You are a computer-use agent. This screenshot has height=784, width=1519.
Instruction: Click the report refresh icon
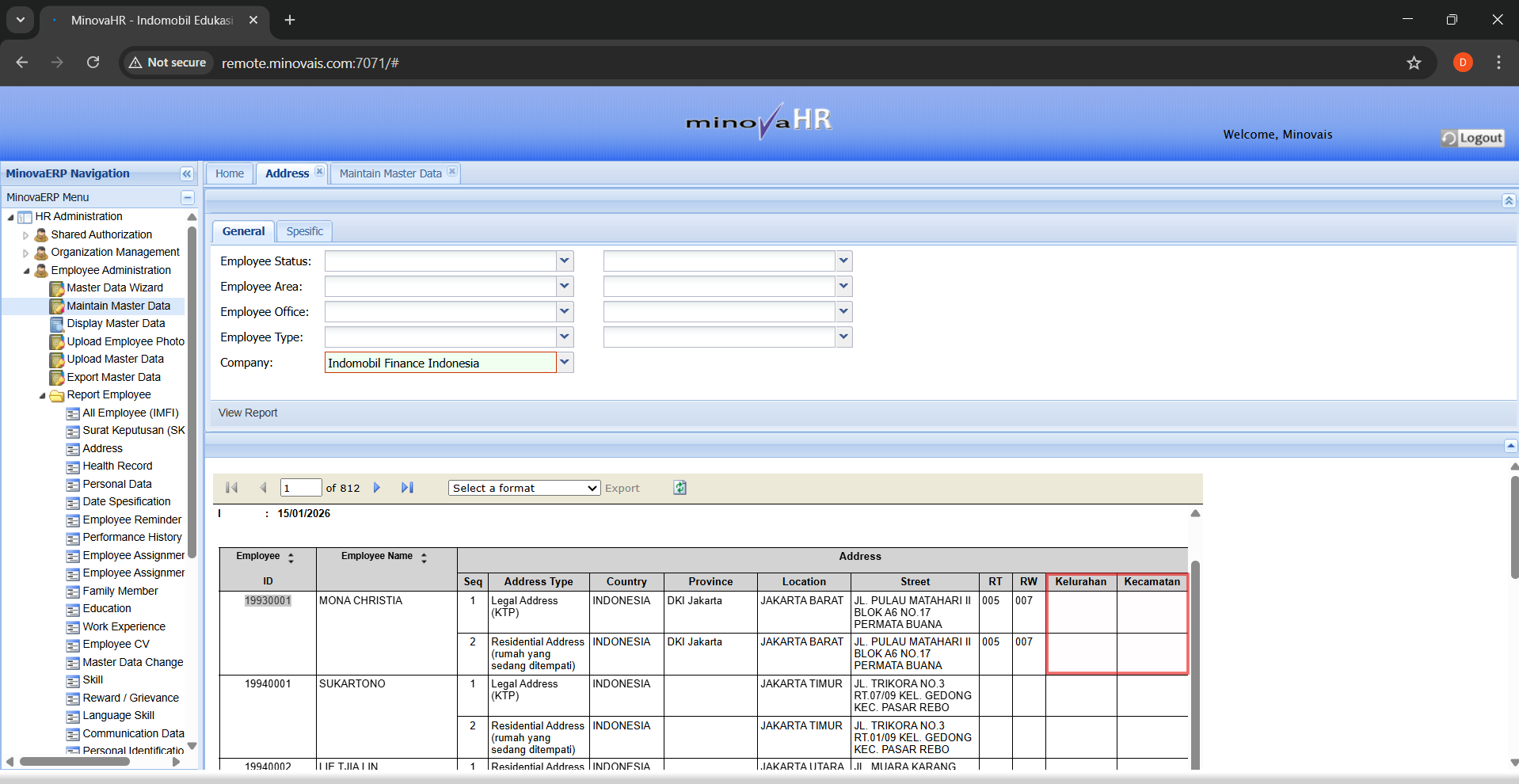[680, 488]
